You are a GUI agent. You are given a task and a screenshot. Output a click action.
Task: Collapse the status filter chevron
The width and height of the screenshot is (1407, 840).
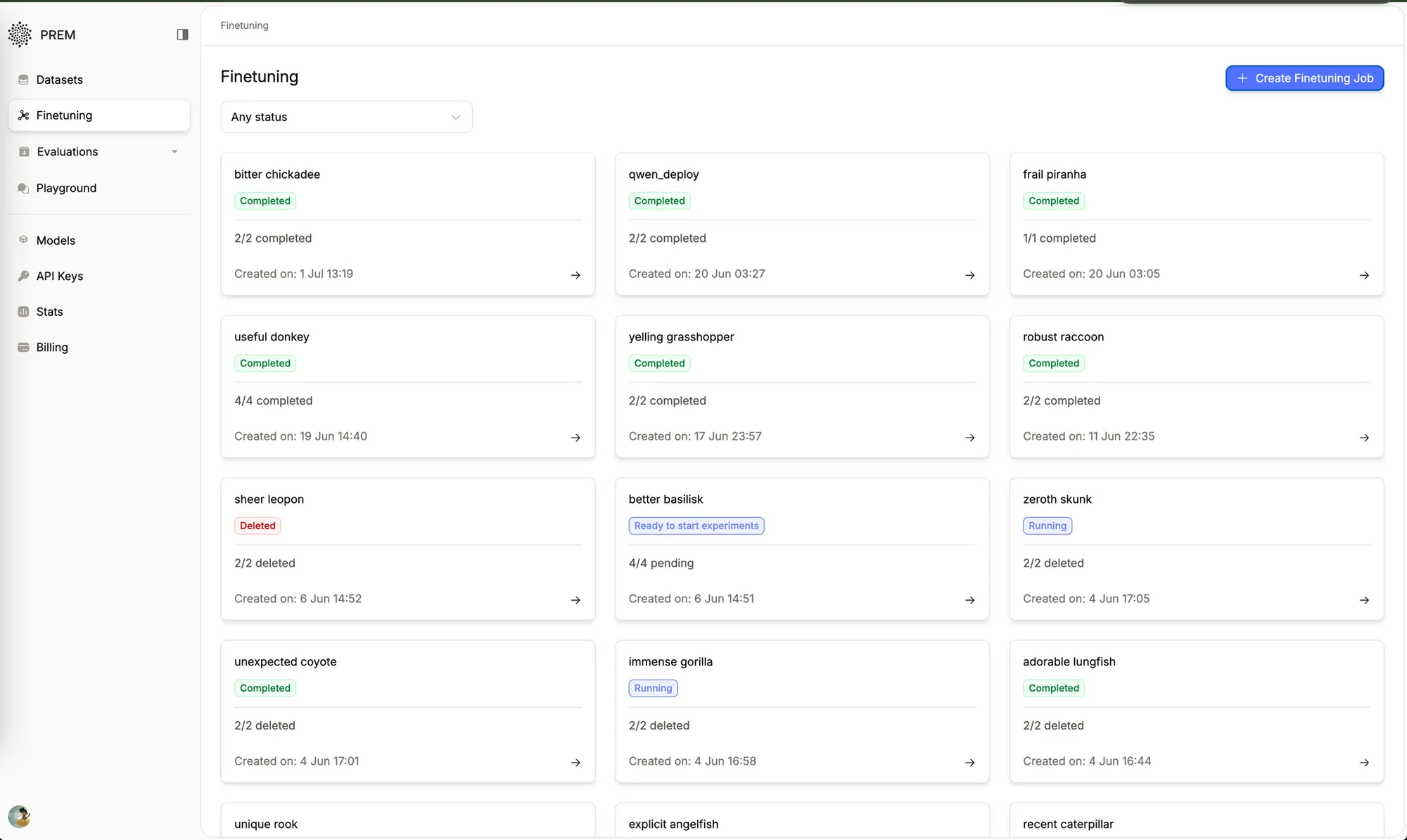tap(455, 117)
